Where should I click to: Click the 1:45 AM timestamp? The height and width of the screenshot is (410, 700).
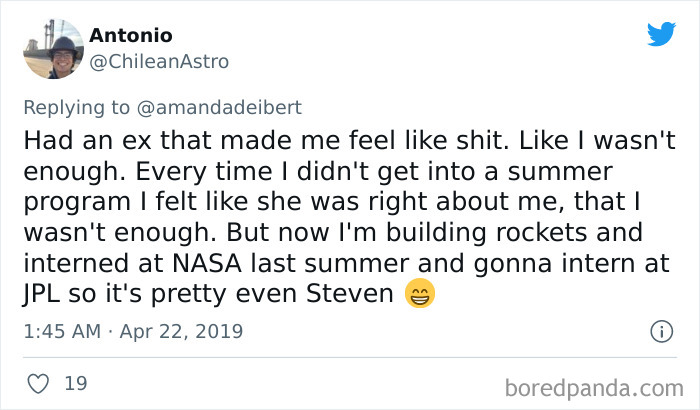pyautogui.click(x=60, y=331)
